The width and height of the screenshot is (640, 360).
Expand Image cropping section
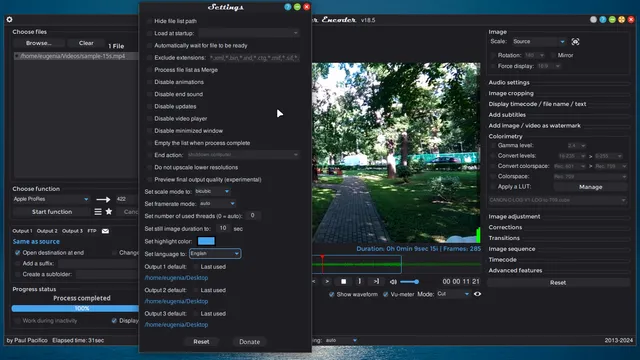point(511,93)
